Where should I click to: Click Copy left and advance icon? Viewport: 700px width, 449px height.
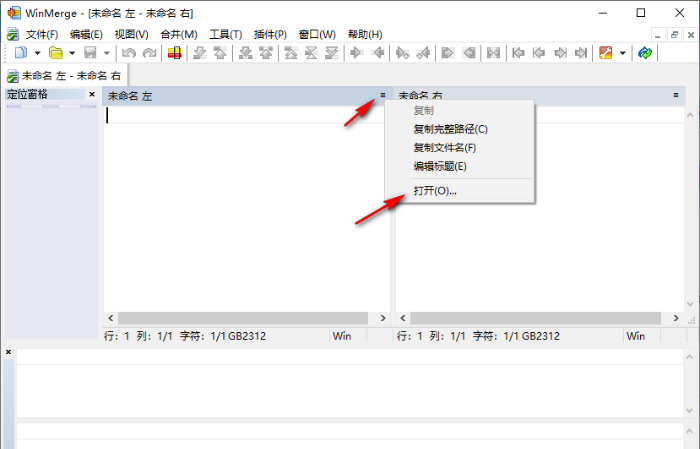click(x=423, y=53)
